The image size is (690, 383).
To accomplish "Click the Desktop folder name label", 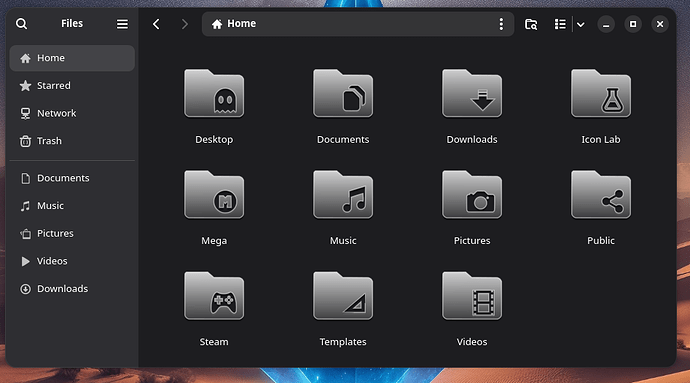I will (x=214, y=140).
